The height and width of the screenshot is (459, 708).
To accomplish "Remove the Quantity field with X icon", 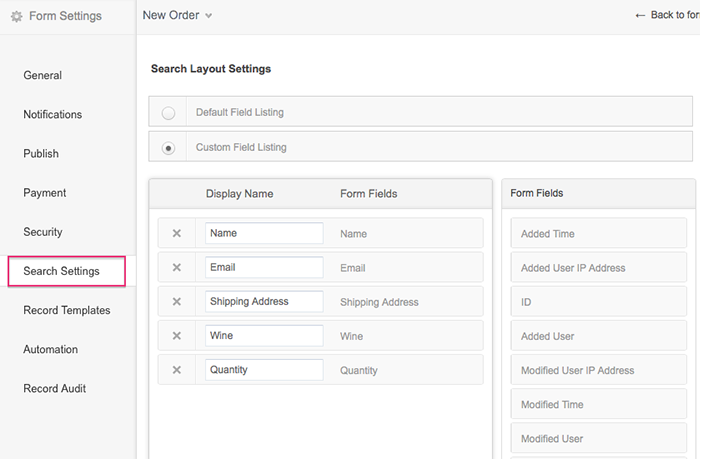I will [x=177, y=370].
